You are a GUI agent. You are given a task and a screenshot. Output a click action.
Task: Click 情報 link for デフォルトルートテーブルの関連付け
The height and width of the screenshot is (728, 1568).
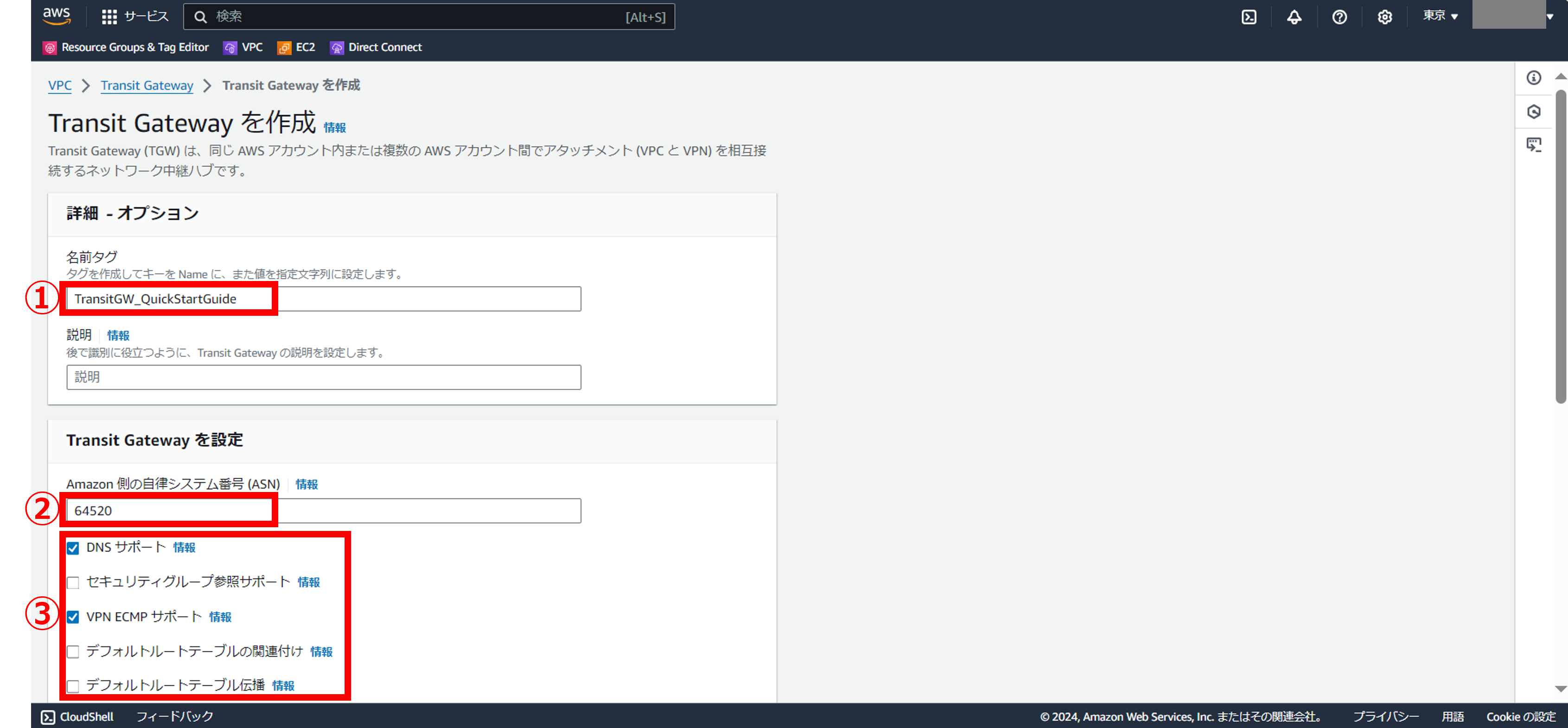[321, 652]
